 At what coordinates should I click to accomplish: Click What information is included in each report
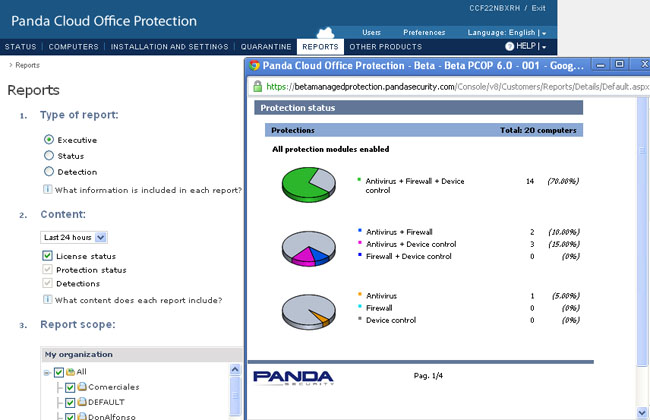tap(148, 190)
